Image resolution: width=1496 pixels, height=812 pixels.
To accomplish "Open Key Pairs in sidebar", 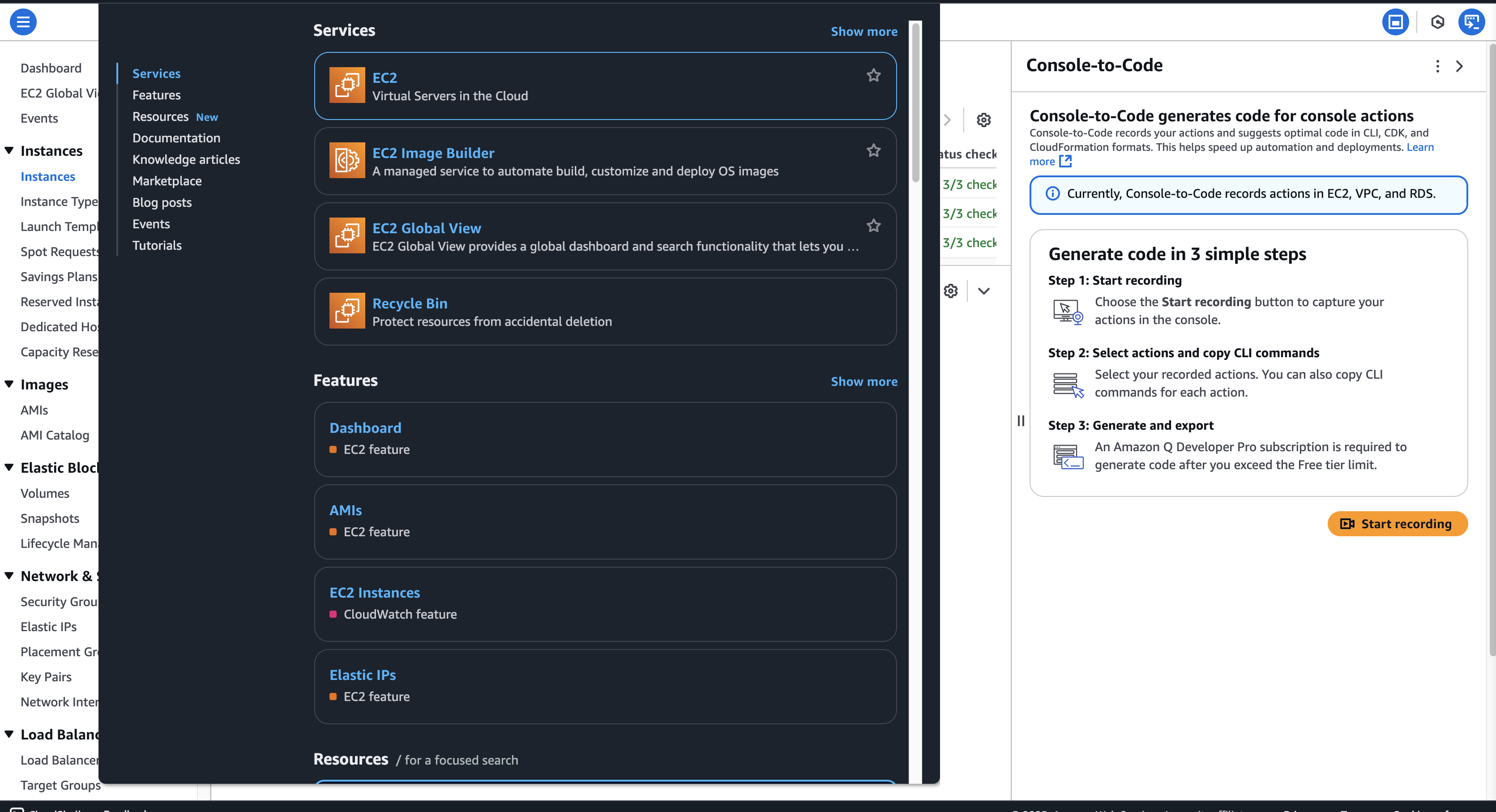I will (x=46, y=677).
